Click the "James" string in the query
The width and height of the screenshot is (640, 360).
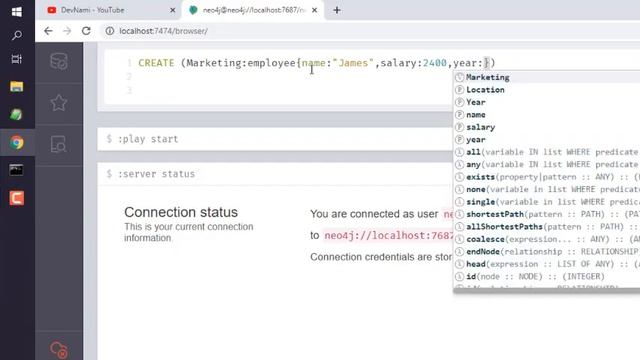(353, 63)
